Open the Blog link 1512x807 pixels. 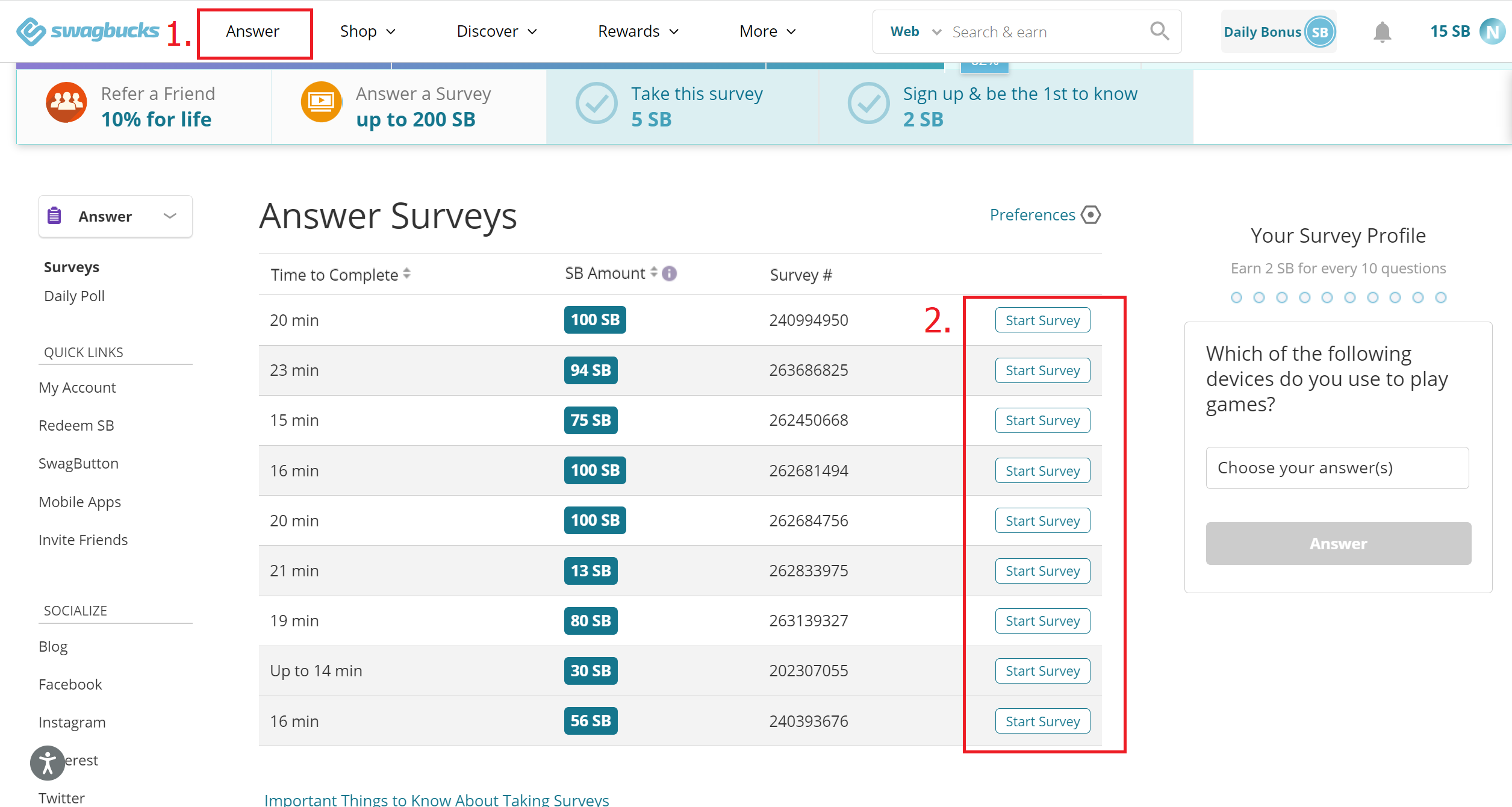(x=53, y=646)
